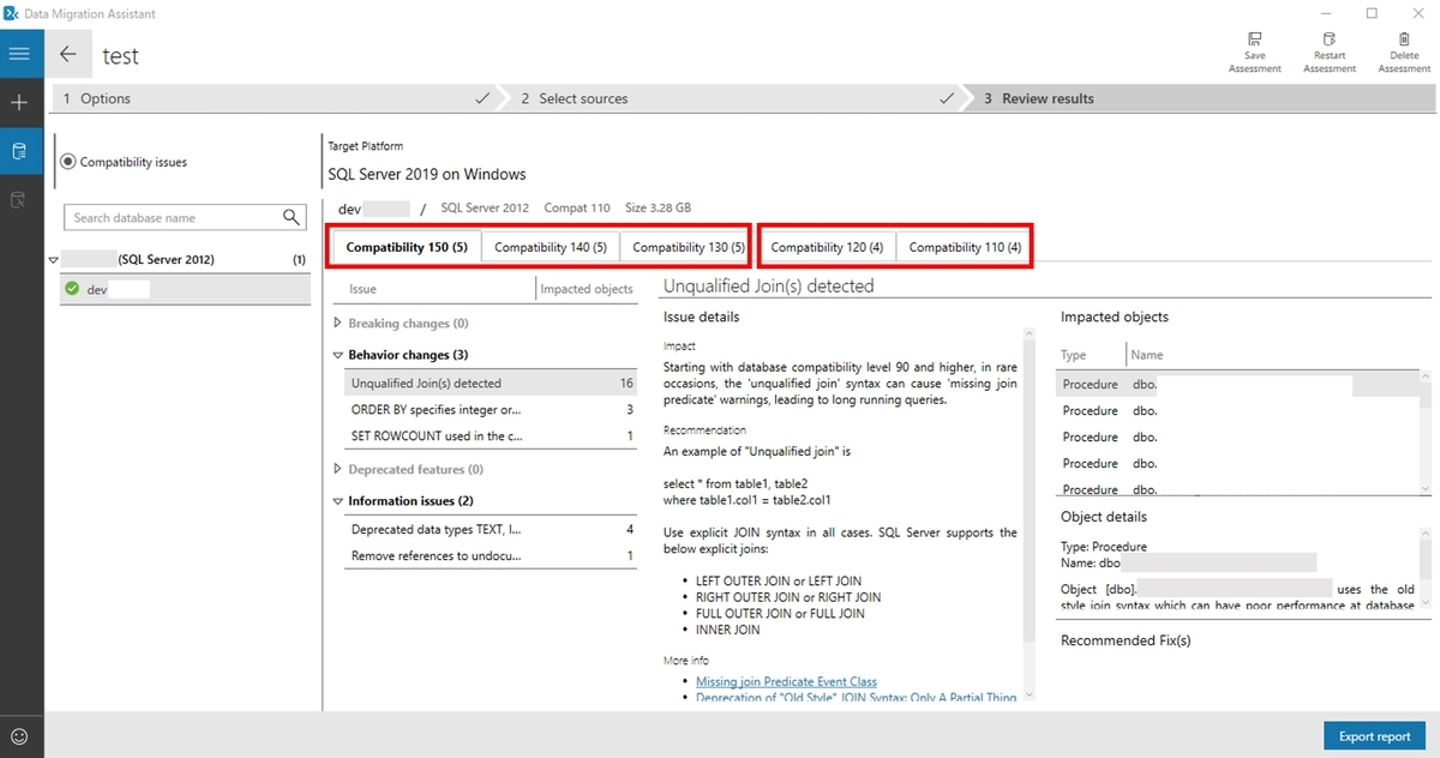This screenshot has width=1440, height=758.
Task: Select the Unqualified Join(s) detected issue
Action: (491, 383)
